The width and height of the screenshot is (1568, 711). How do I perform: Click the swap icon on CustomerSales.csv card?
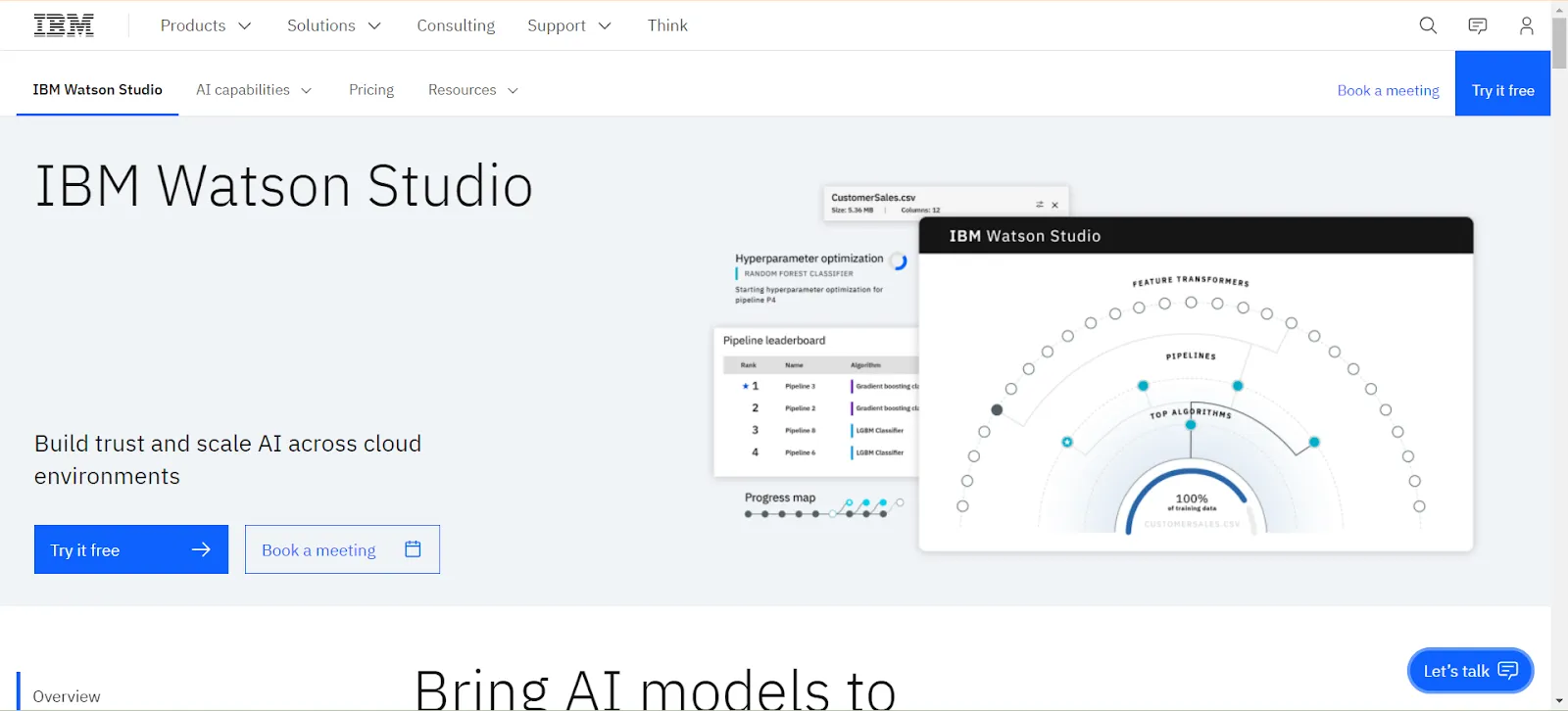click(1040, 205)
